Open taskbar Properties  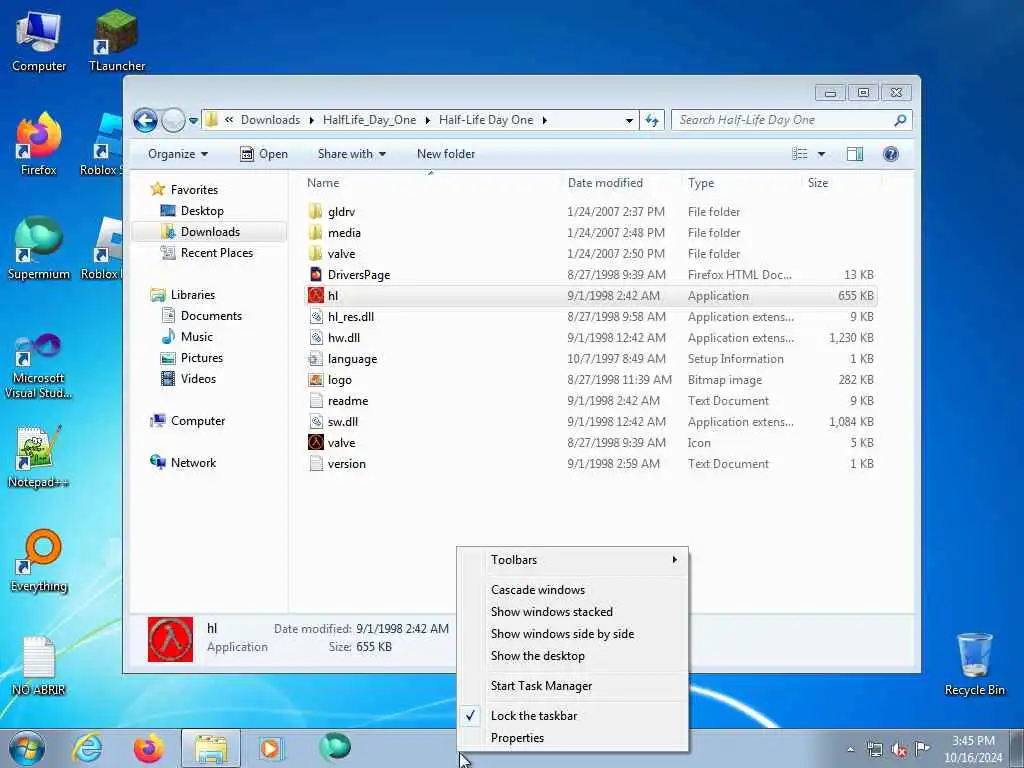click(x=573, y=738)
